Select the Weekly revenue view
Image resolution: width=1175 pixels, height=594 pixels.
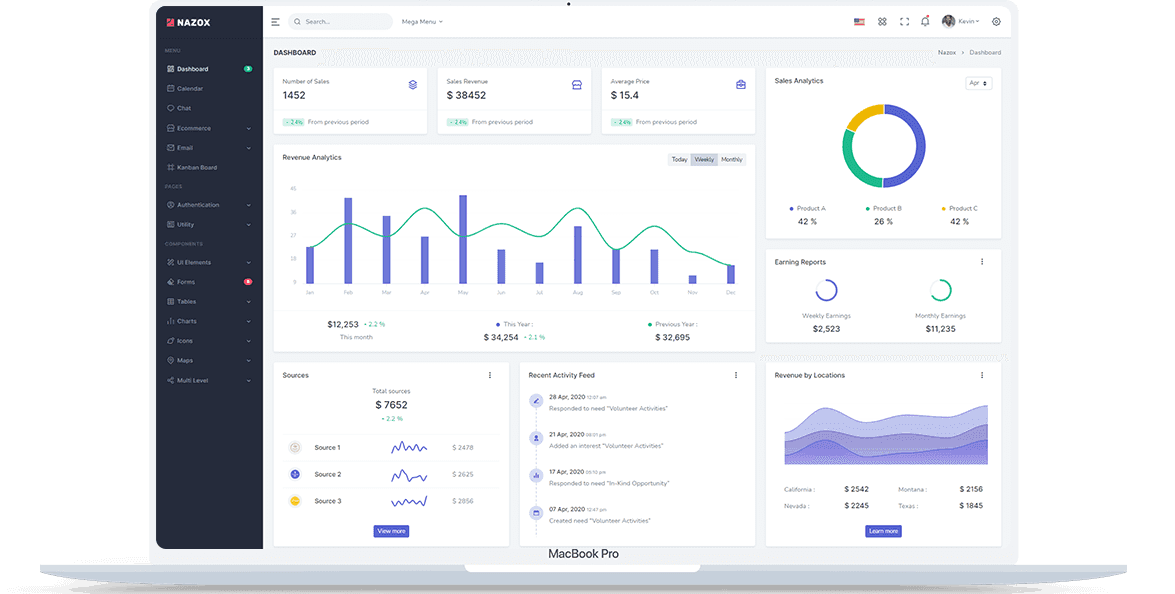(x=704, y=159)
